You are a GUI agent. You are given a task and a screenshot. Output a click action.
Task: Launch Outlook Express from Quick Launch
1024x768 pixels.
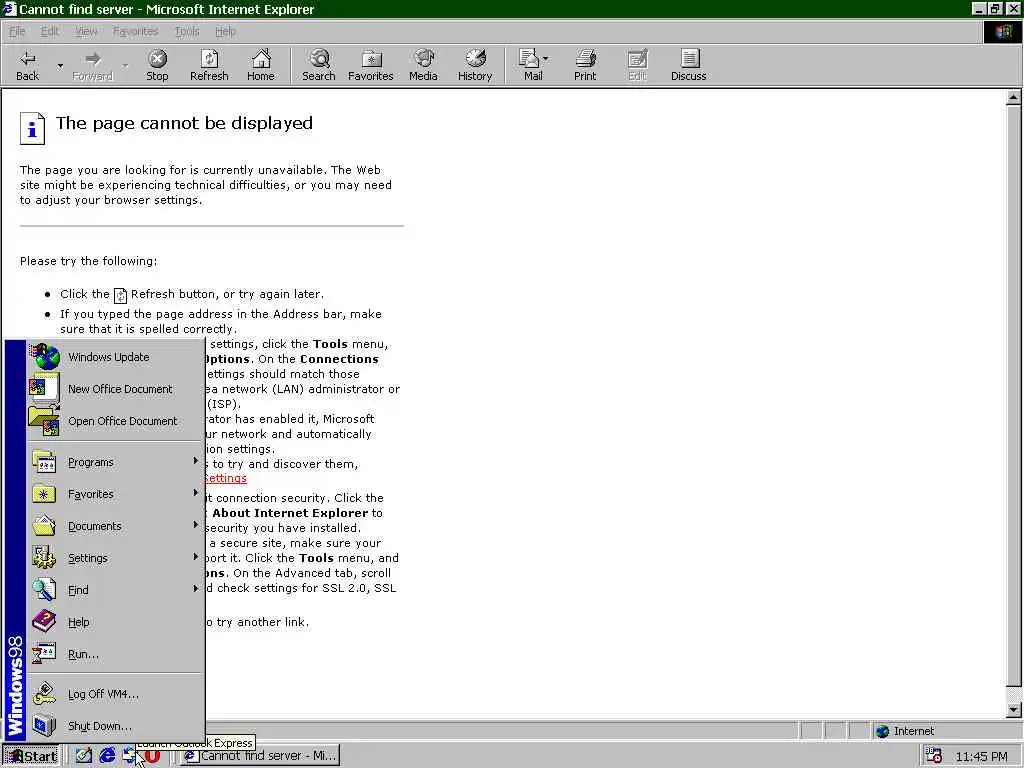(x=129, y=756)
